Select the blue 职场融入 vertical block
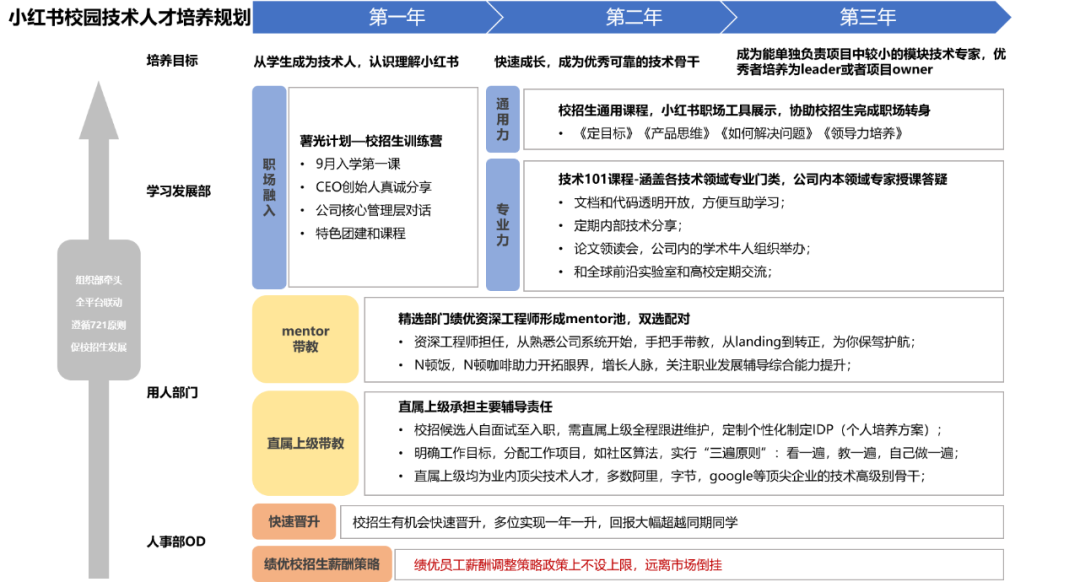 [269, 187]
